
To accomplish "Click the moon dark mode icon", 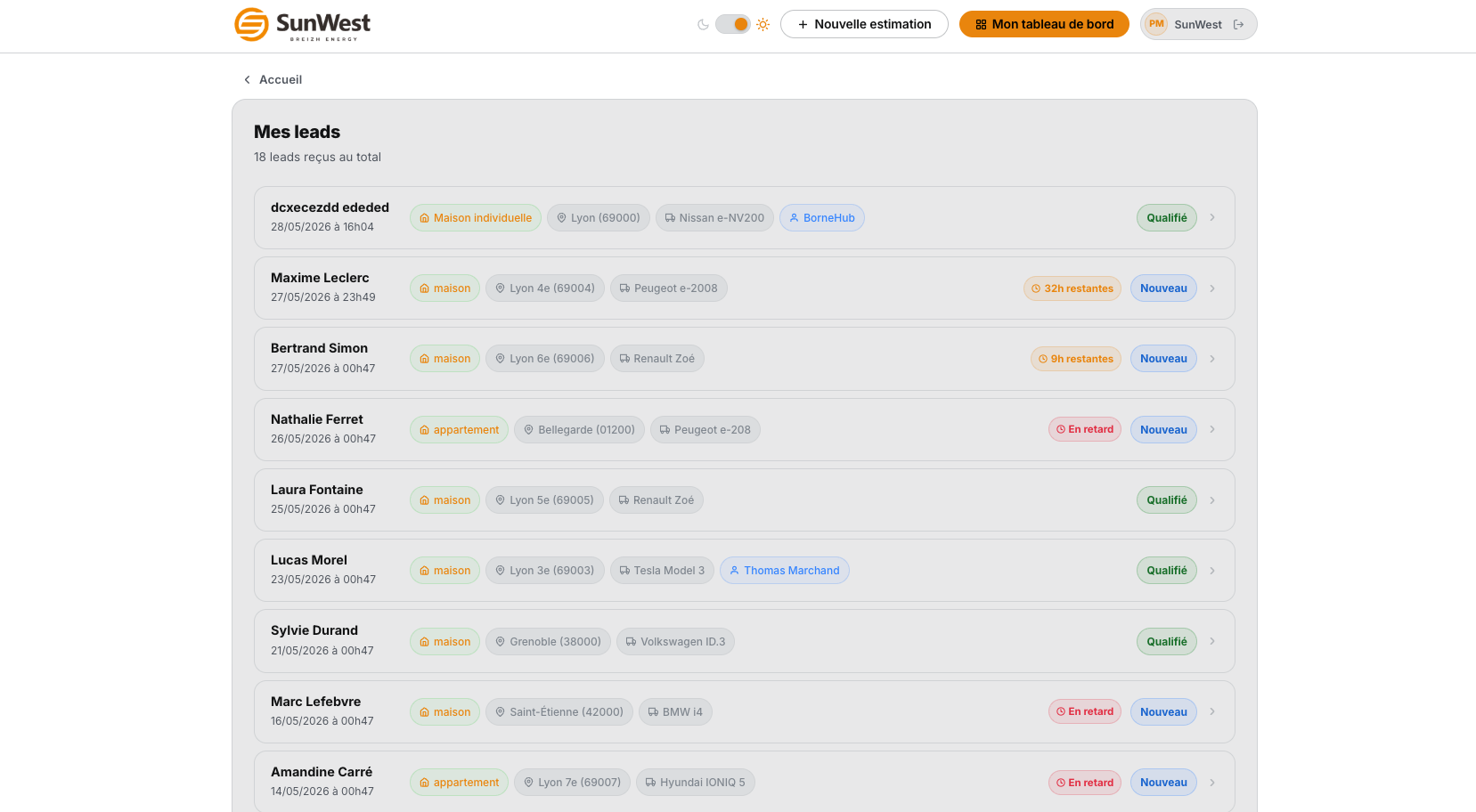I will (703, 25).
